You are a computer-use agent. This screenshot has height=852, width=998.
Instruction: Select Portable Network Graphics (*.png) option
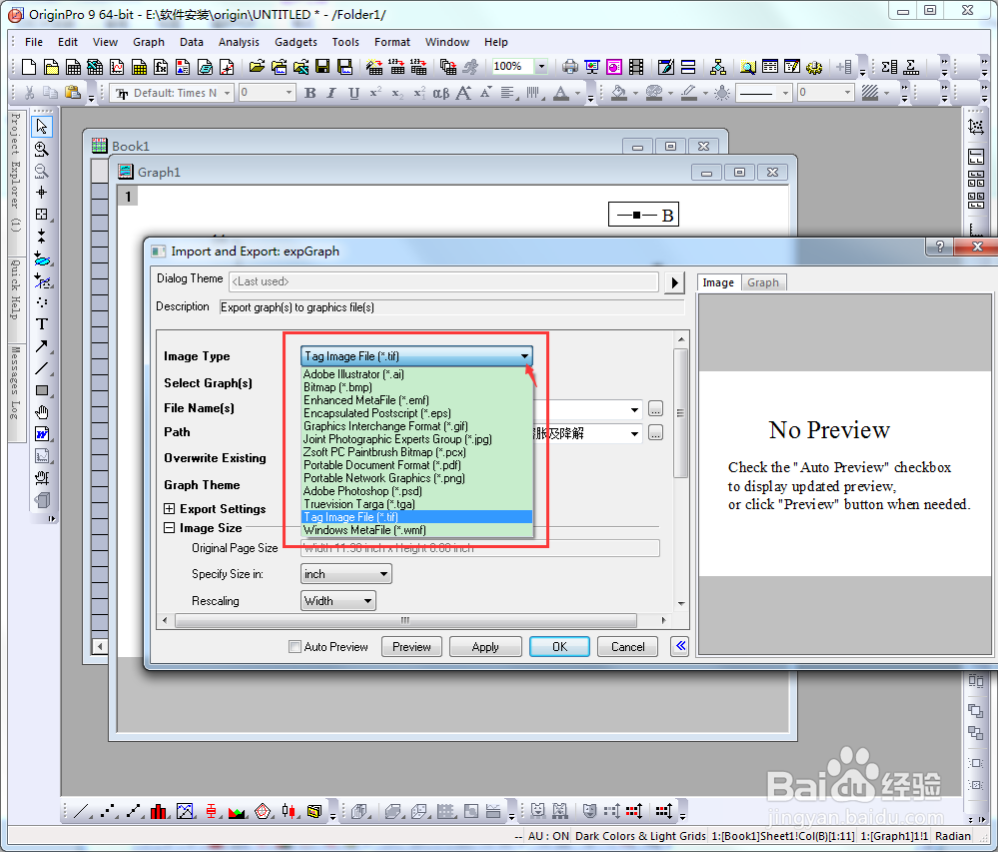click(417, 478)
